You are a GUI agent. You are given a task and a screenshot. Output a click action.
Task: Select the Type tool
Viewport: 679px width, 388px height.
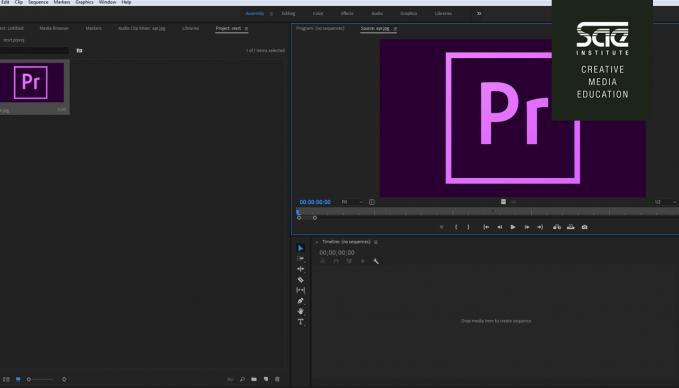pyautogui.click(x=301, y=322)
